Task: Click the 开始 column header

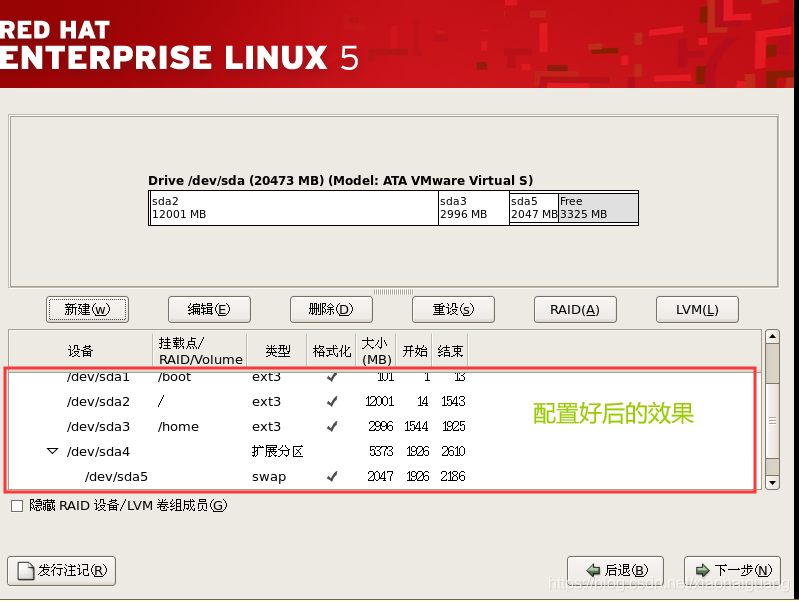Action: tap(414, 351)
